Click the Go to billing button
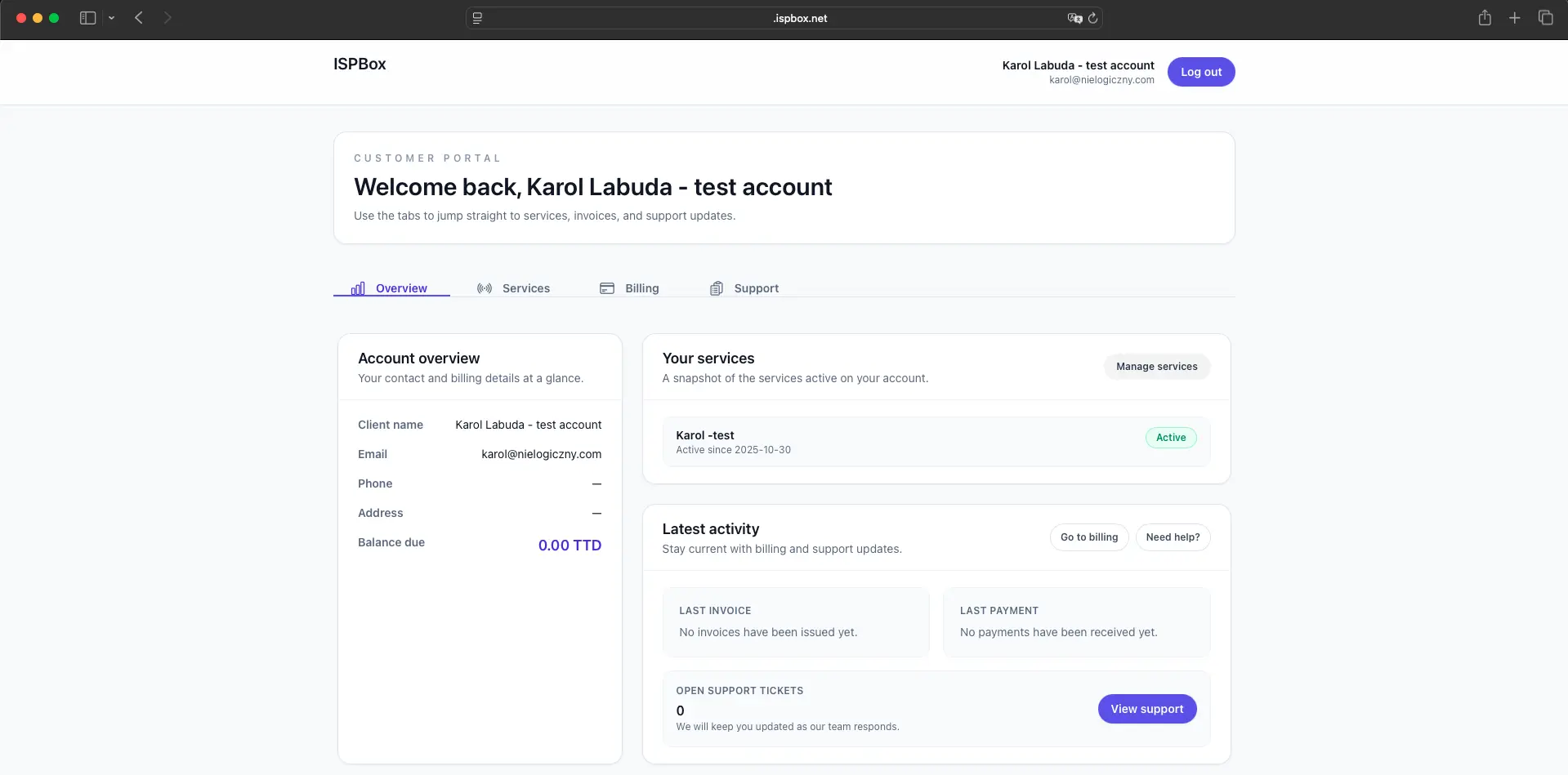The width and height of the screenshot is (1568, 775). 1088,537
